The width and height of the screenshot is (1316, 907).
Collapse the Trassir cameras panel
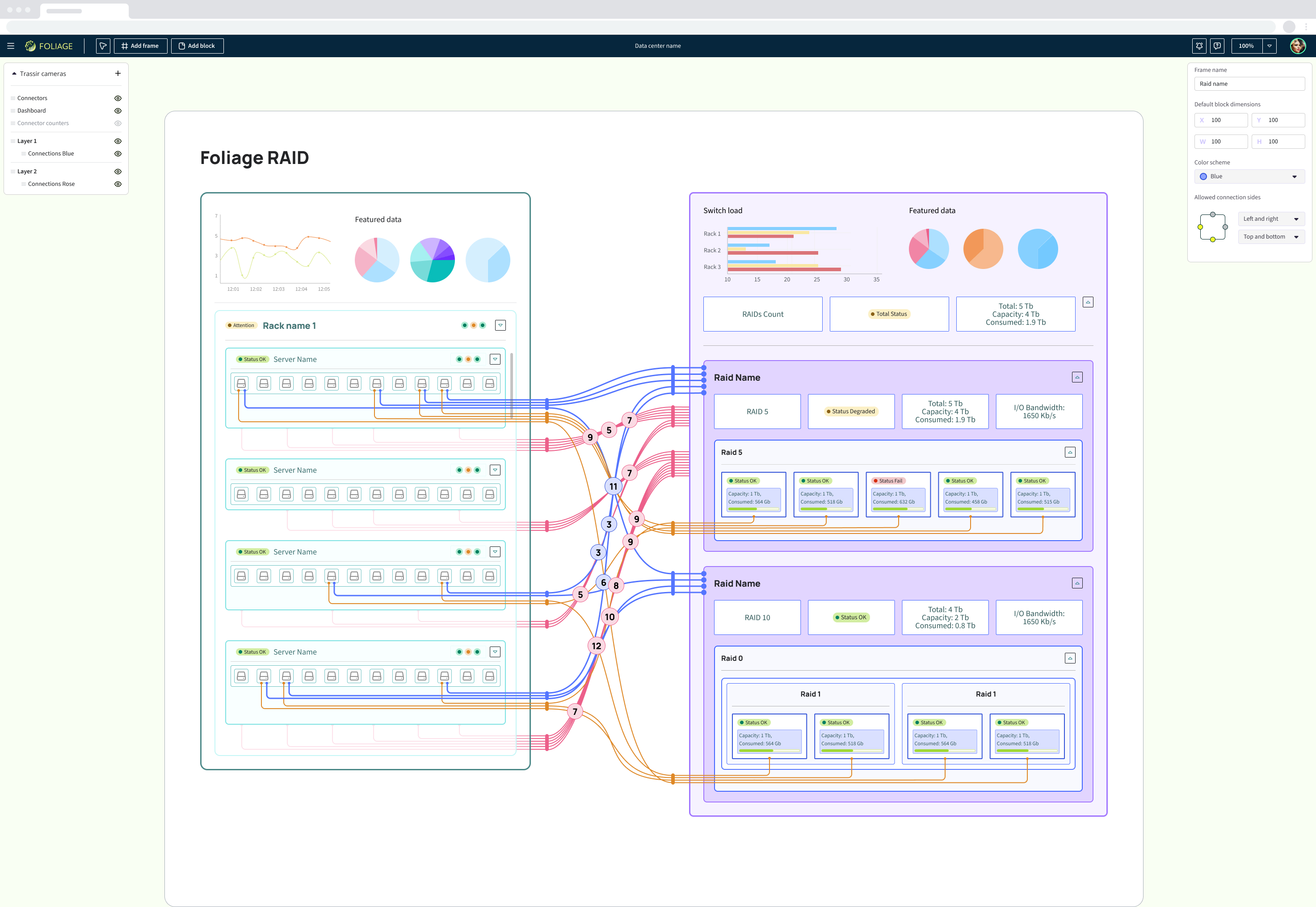coord(14,73)
